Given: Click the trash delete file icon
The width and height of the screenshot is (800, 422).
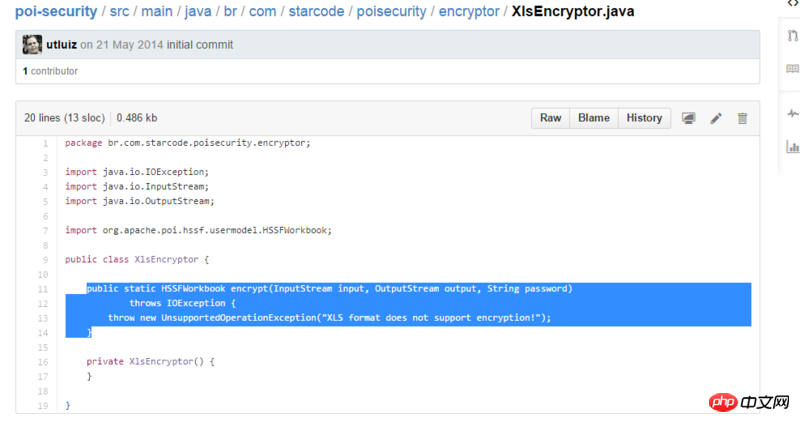Looking at the screenshot, I should pyautogui.click(x=742, y=118).
